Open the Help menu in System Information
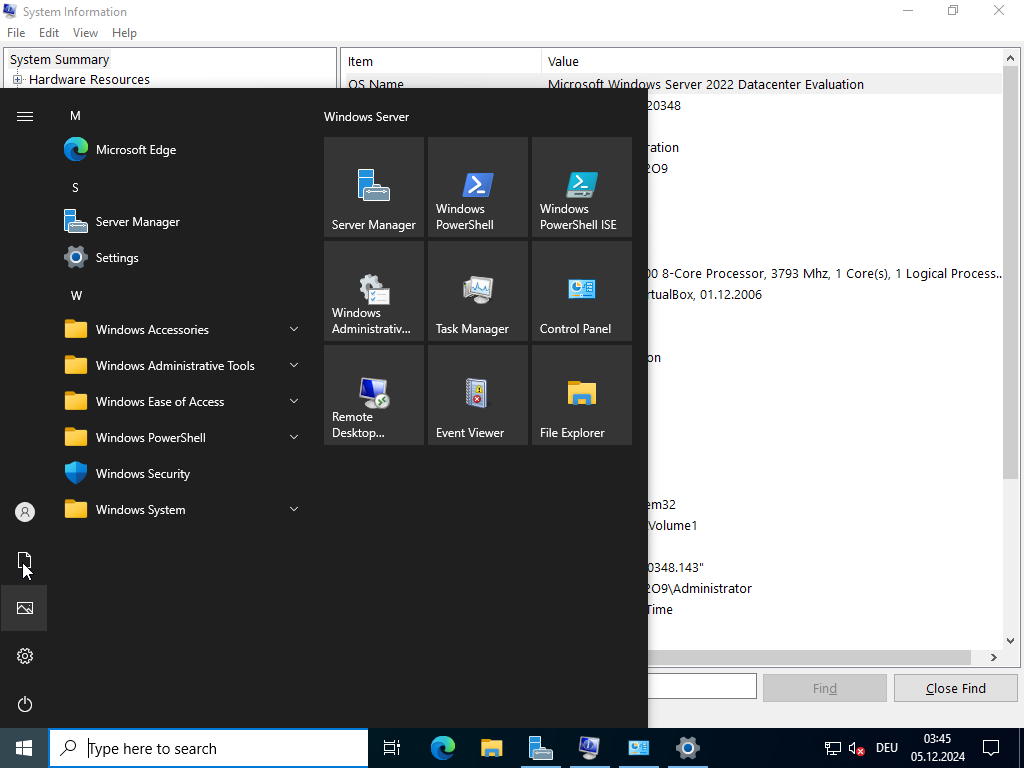Image resolution: width=1024 pixels, height=768 pixels. pyautogui.click(x=124, y=33)
